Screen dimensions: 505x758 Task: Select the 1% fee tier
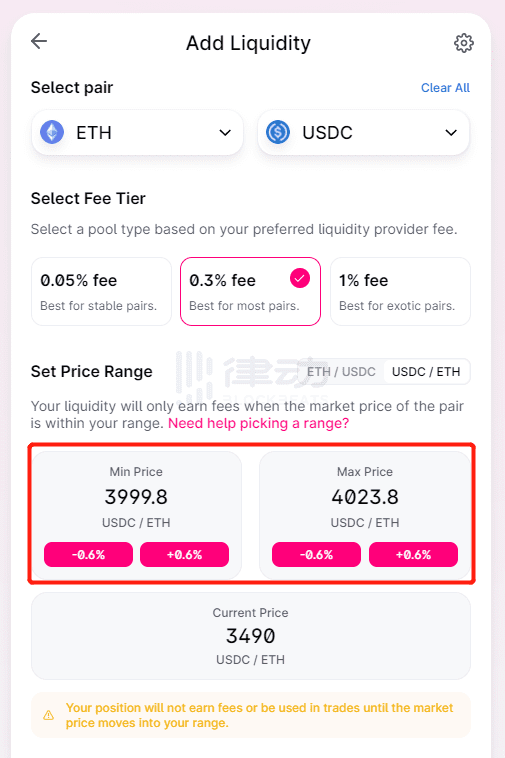(400, 292)
